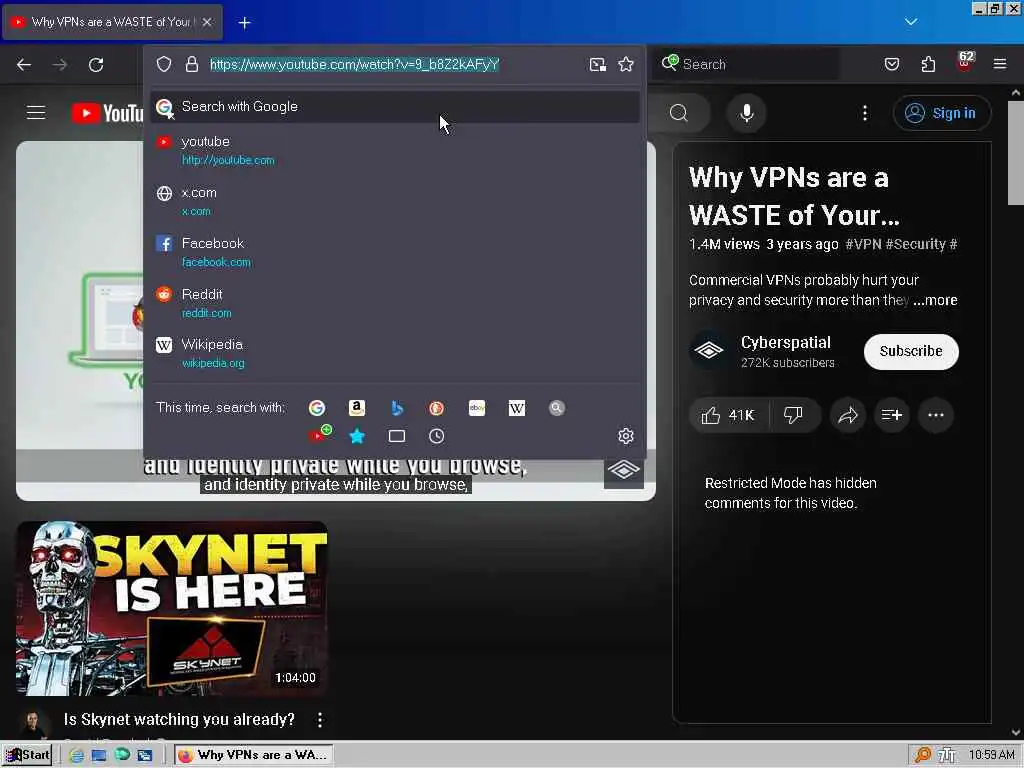Open Skynet video options three dots

[319, 720]
